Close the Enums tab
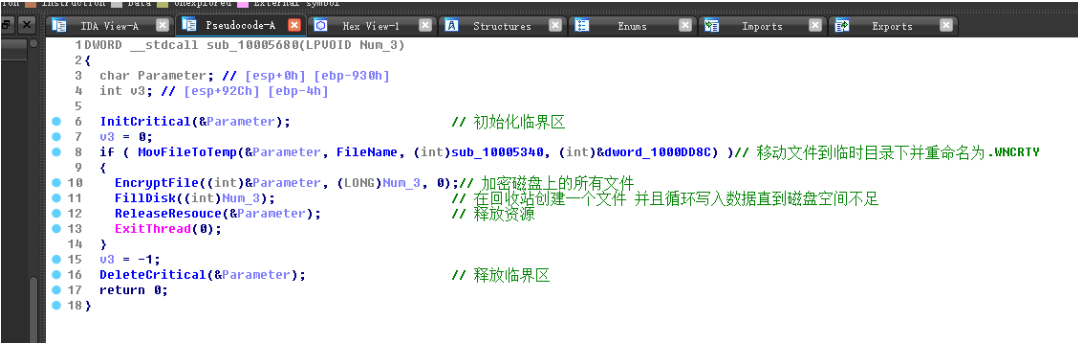Screen dimensions: 1078x360 pyautogui.click(x=685, y=25)
